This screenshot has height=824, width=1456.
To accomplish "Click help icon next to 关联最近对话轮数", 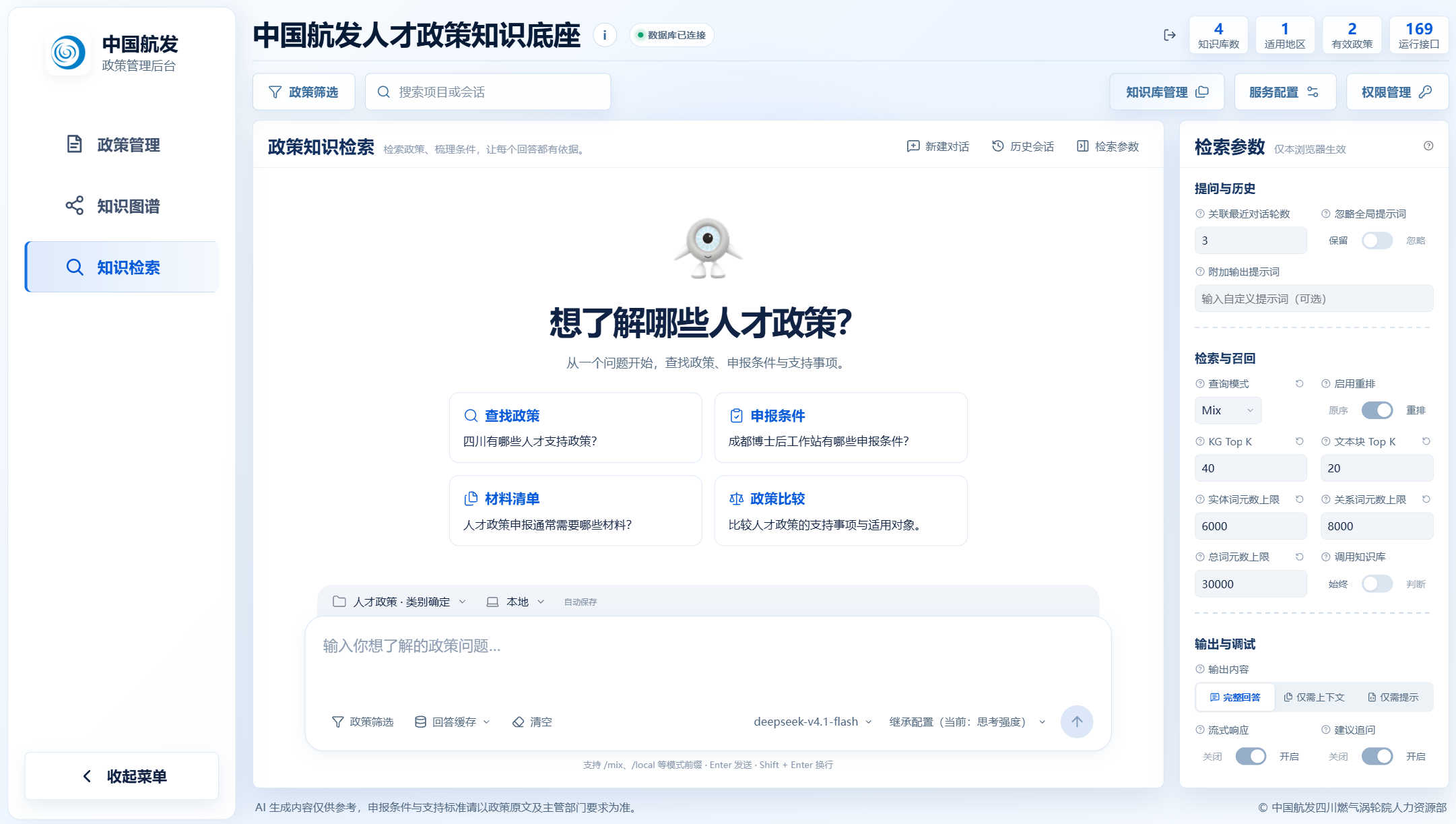I will (1199, 214).
